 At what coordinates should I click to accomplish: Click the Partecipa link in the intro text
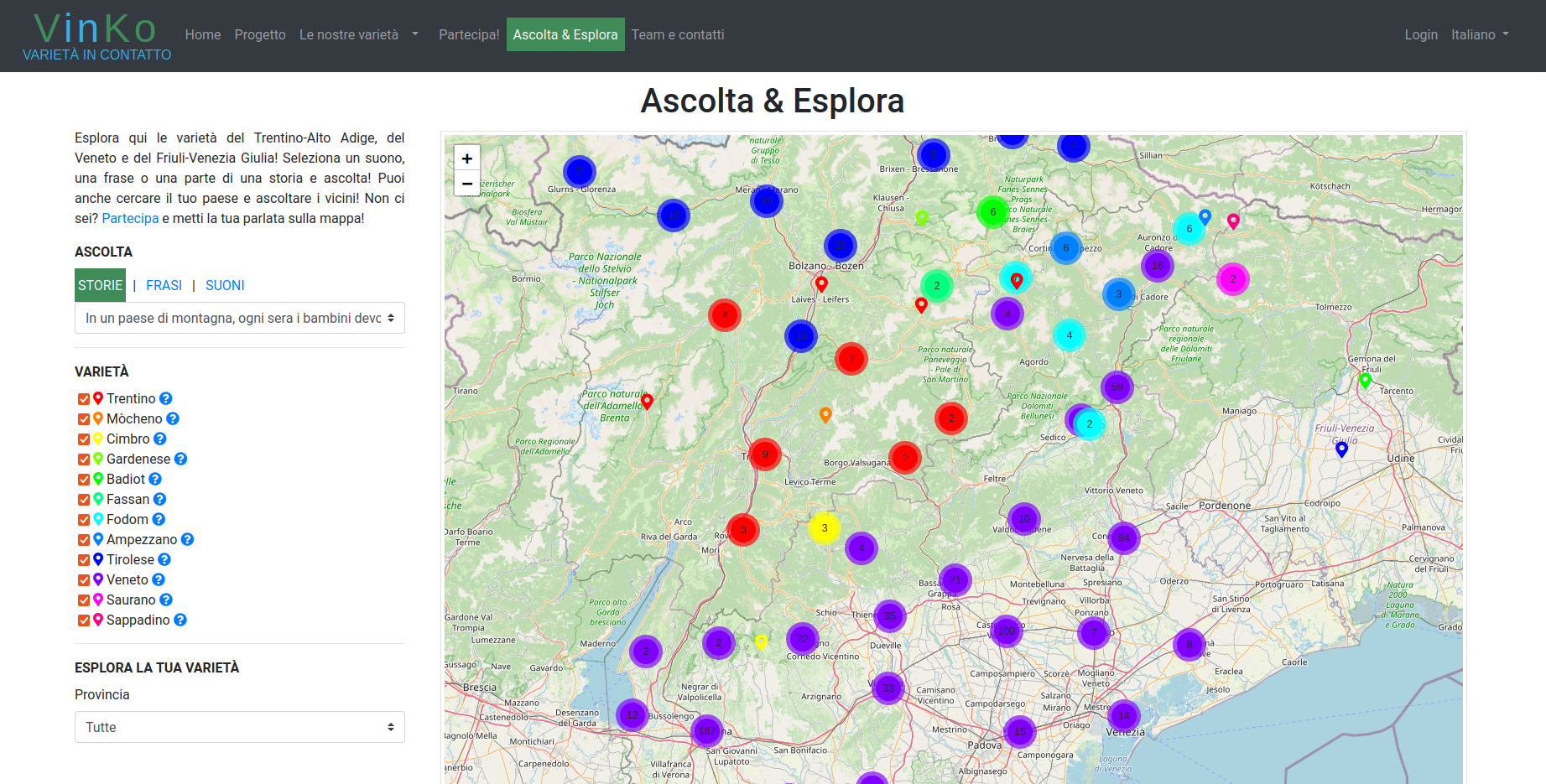(130, 218)
